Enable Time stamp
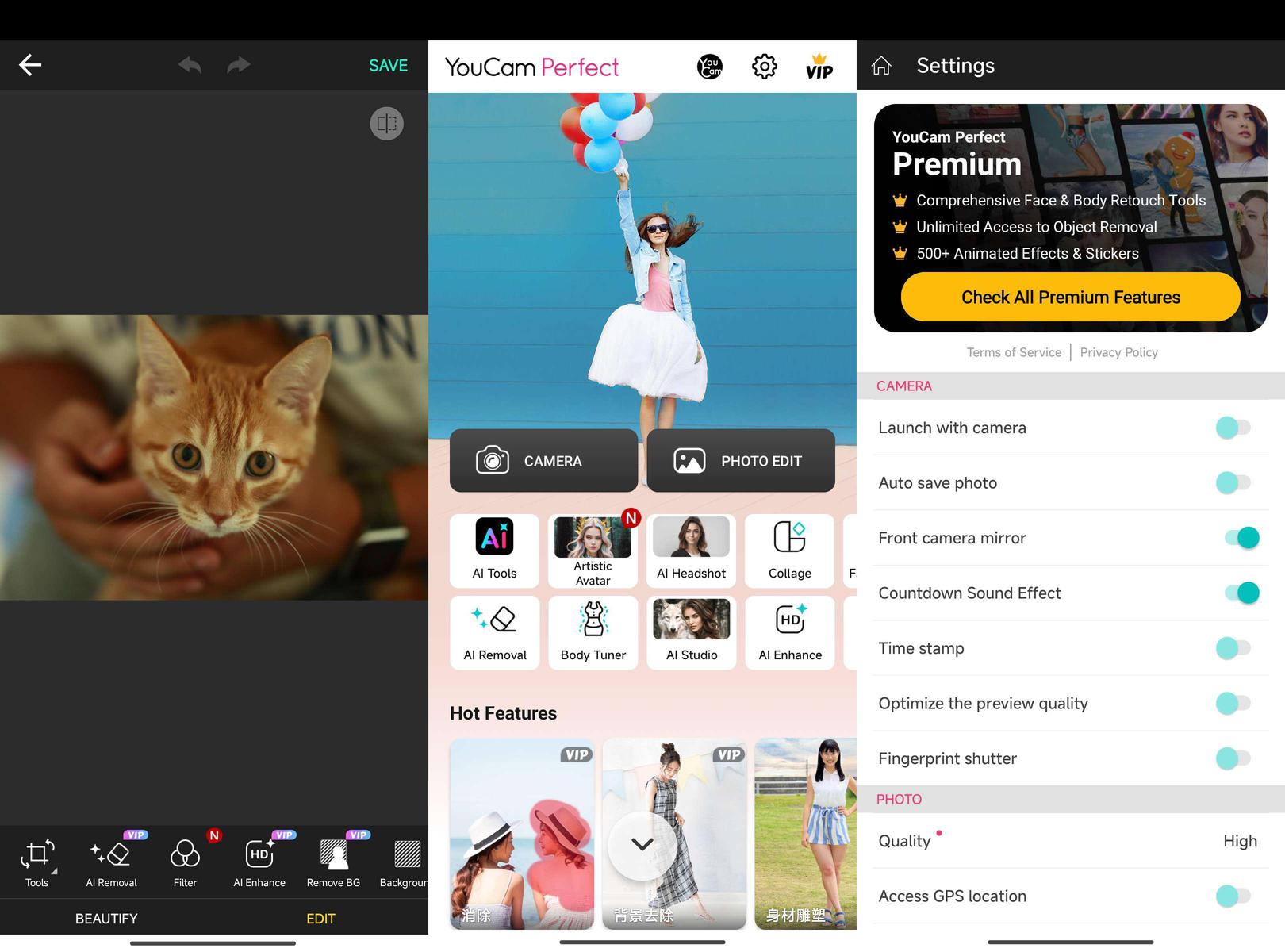The image size is (1285, 952). [x=1233, y=648]
